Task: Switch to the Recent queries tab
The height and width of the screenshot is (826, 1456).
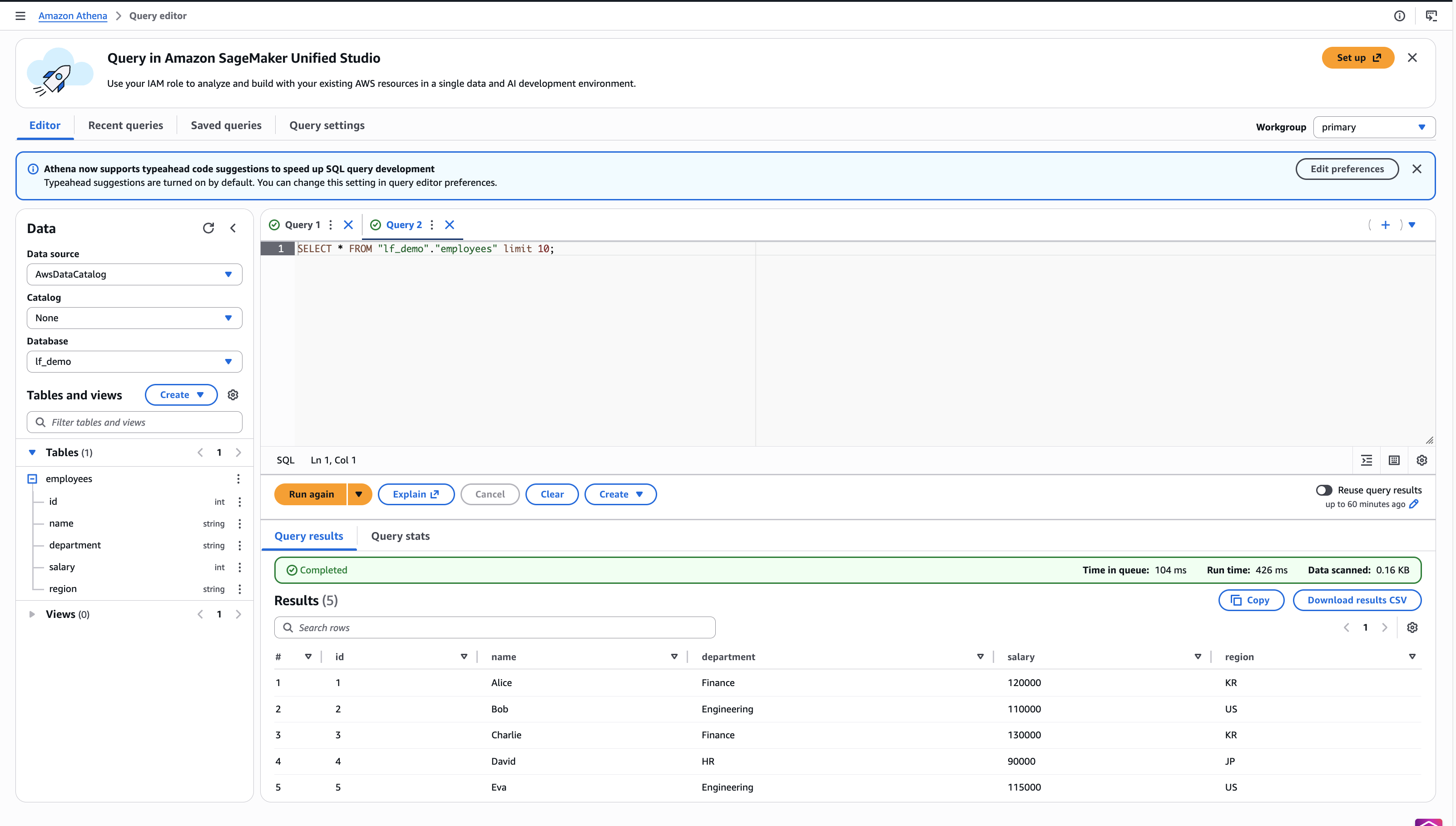Action: pos(125,125)
